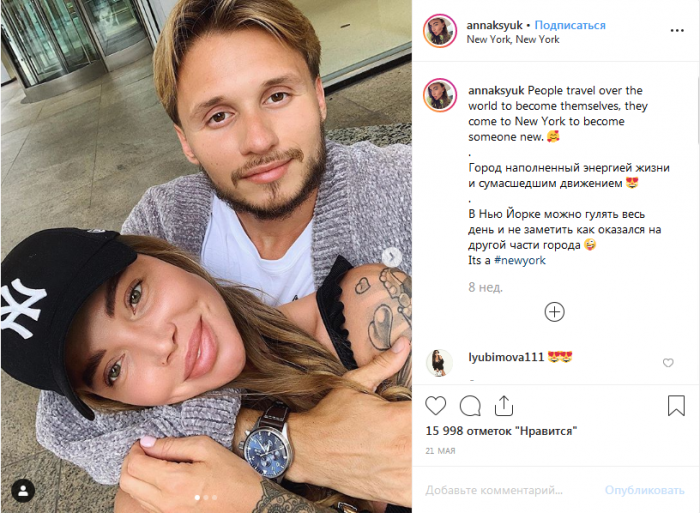This screenshot has height=513, width=700.
Task: Show tagged people with the person icon
Action: [x=23, y=491]
